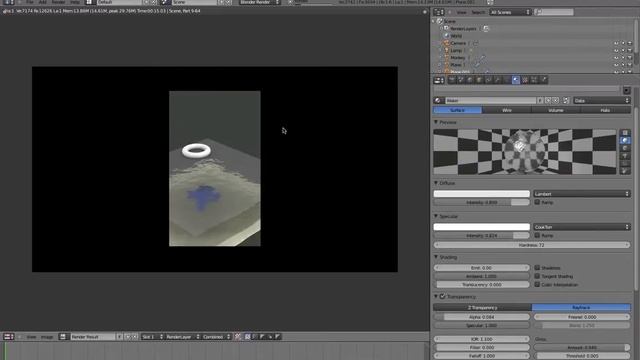Enable the Tangent Shading checkbox

pyautogui.click(x=537, y=276)
